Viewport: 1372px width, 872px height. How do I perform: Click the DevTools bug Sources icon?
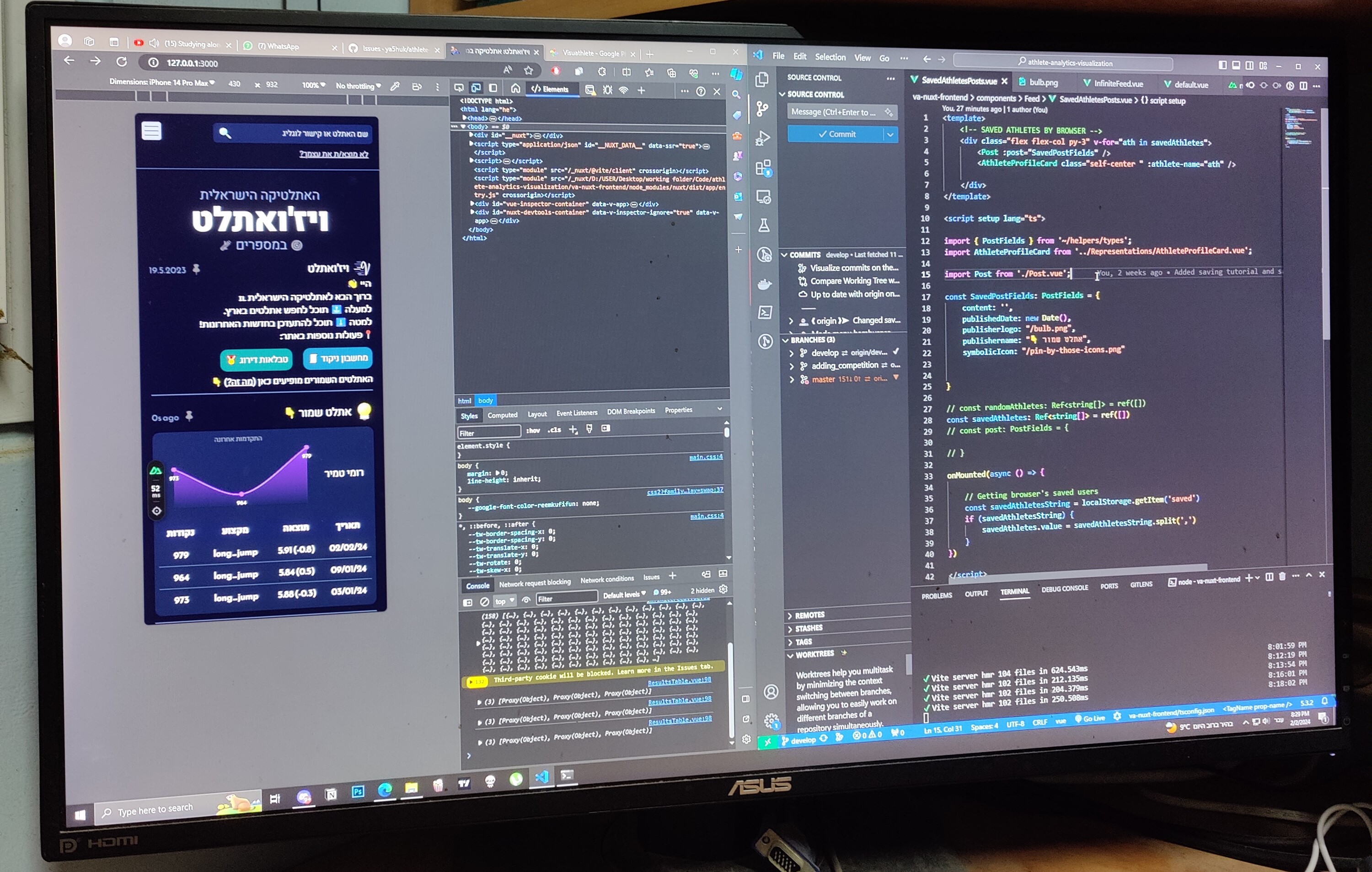tap(607, 90)
